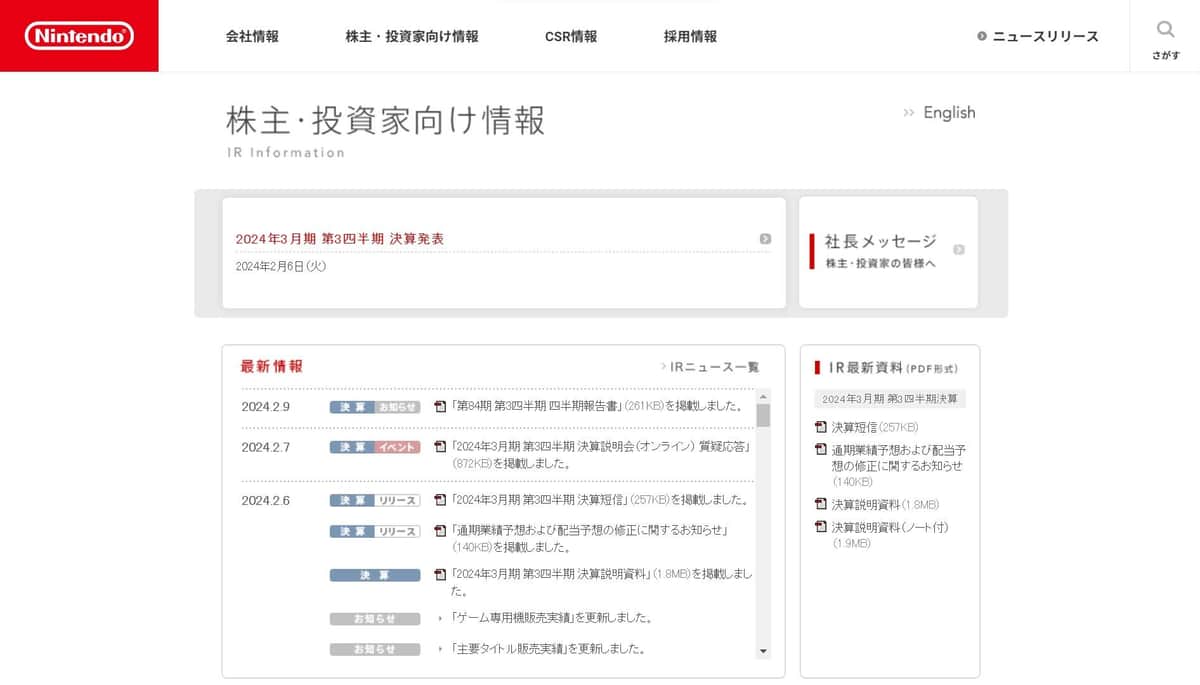Select the CSR情報 navigation item
Image resolution: width=1200 pixels, height=685 pixels.
[570, 36]
